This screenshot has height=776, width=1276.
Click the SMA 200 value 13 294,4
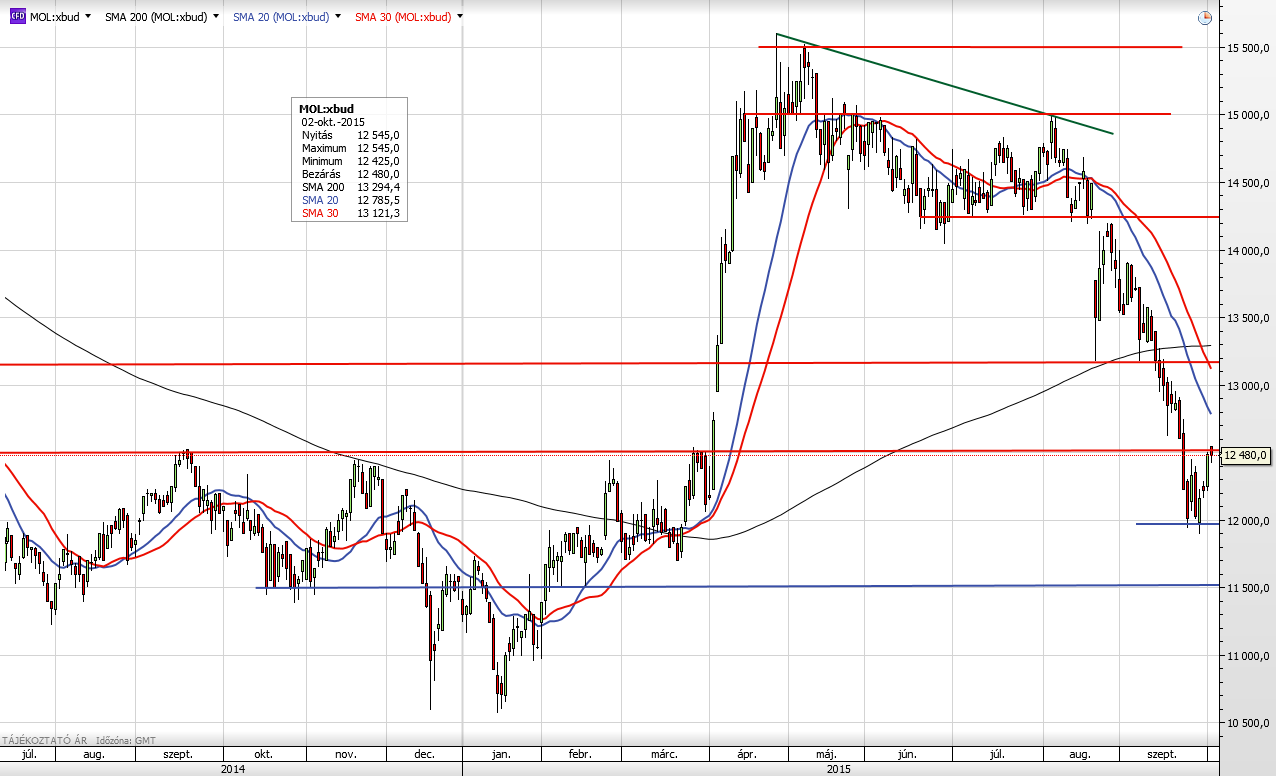[378, 187]
